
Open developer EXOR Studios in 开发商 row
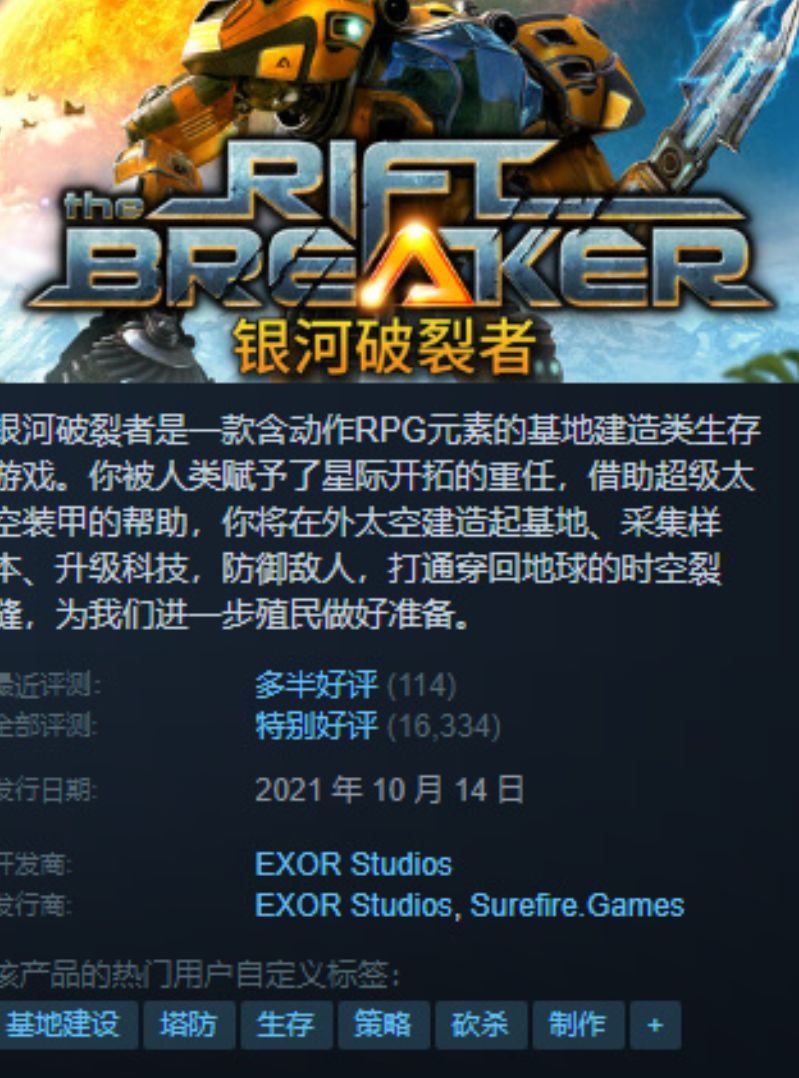(x=353, y=864)
